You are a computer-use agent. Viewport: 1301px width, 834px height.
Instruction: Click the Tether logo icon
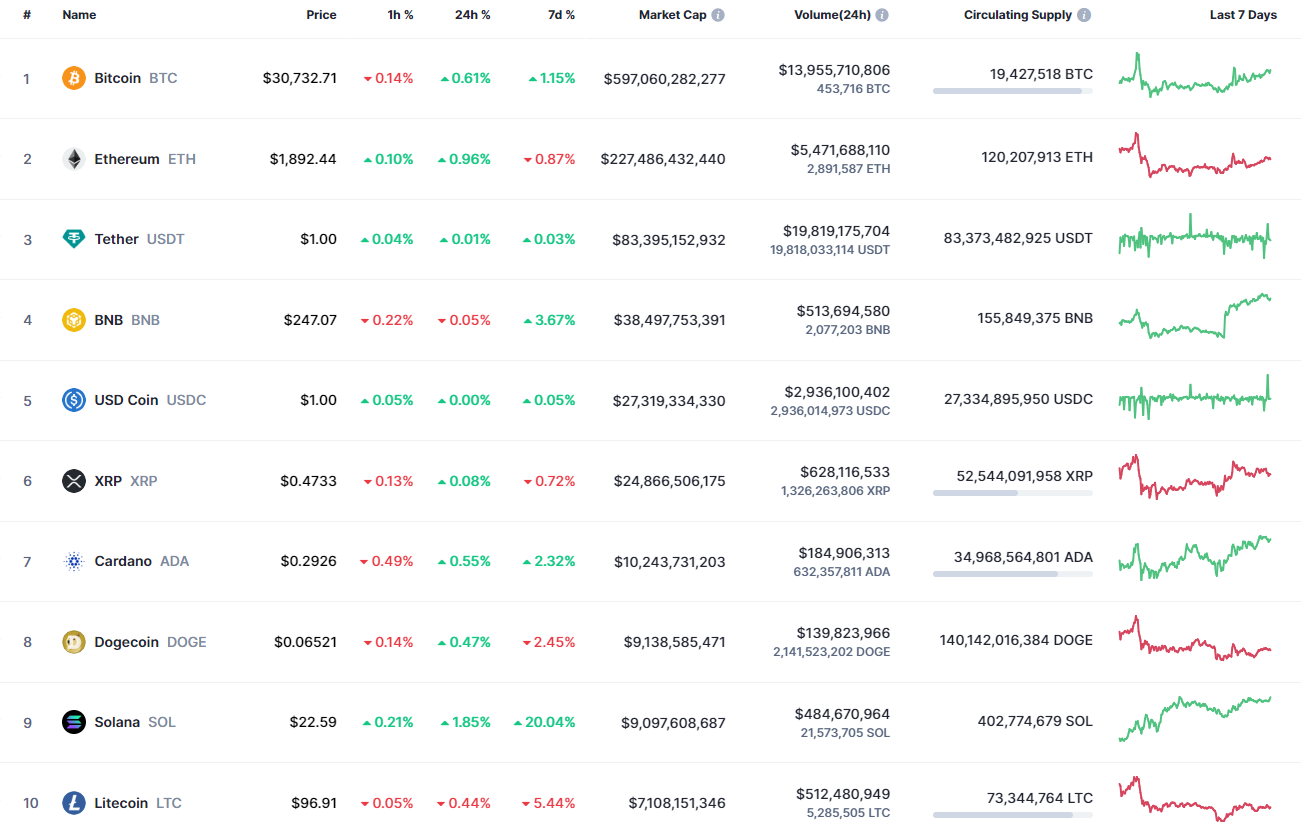pos(74,239)
